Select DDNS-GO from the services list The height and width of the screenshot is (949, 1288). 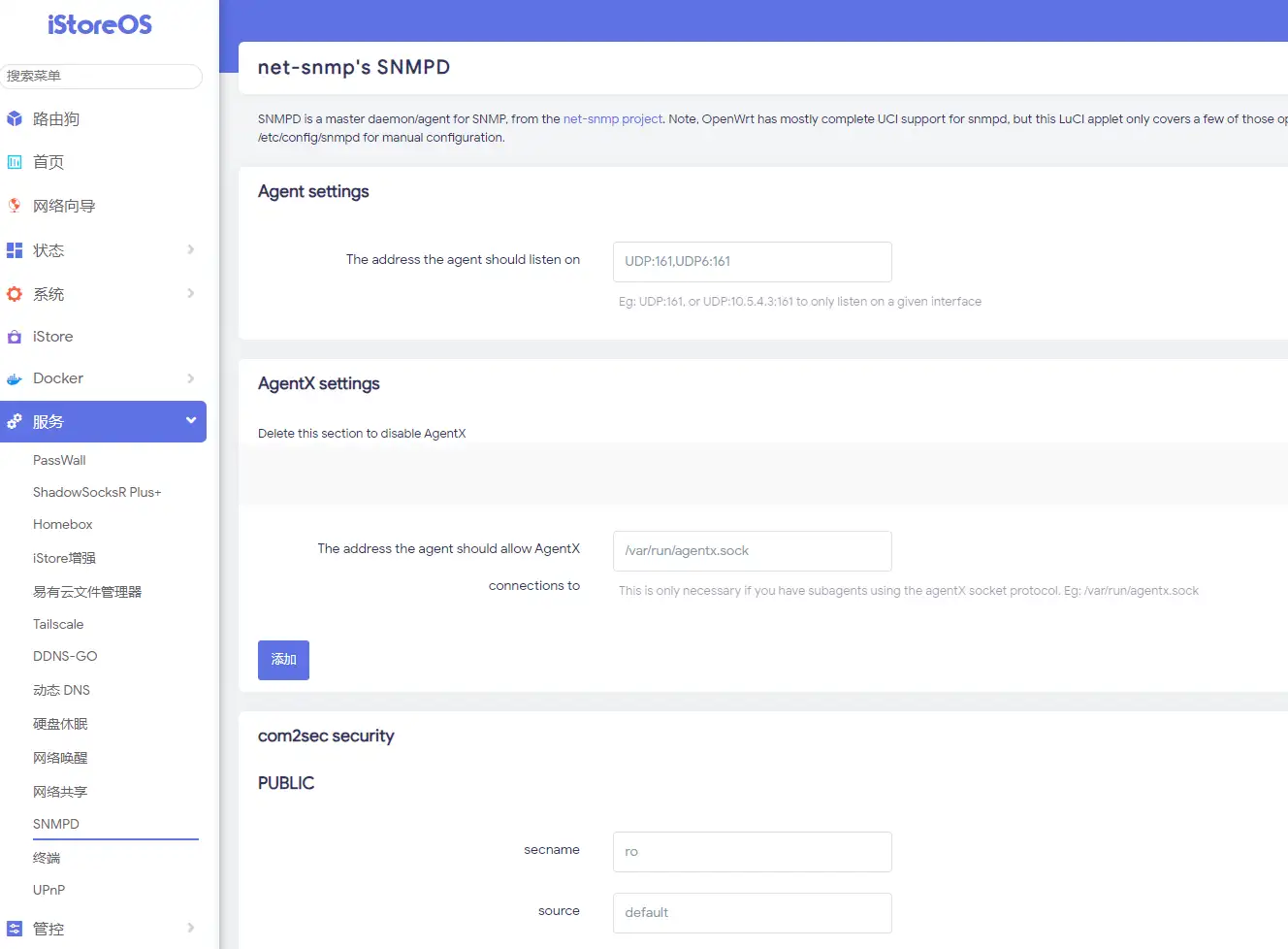(65, 656)
